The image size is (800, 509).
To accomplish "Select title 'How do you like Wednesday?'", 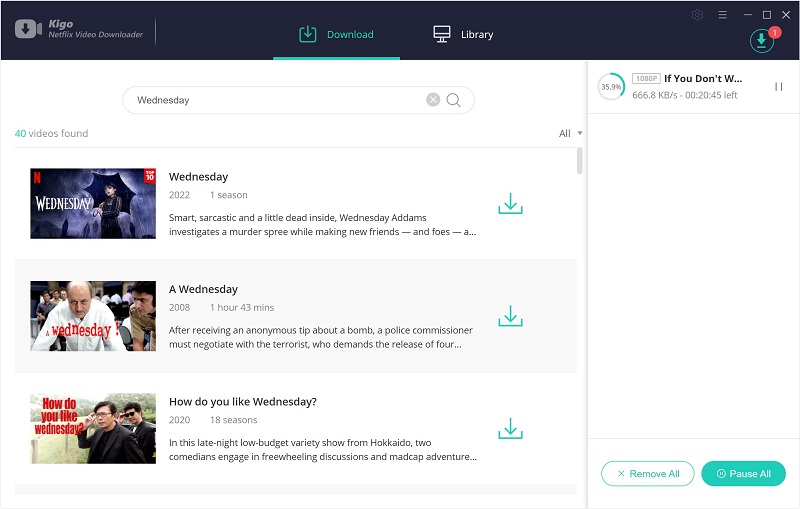I will coord(243,402).
